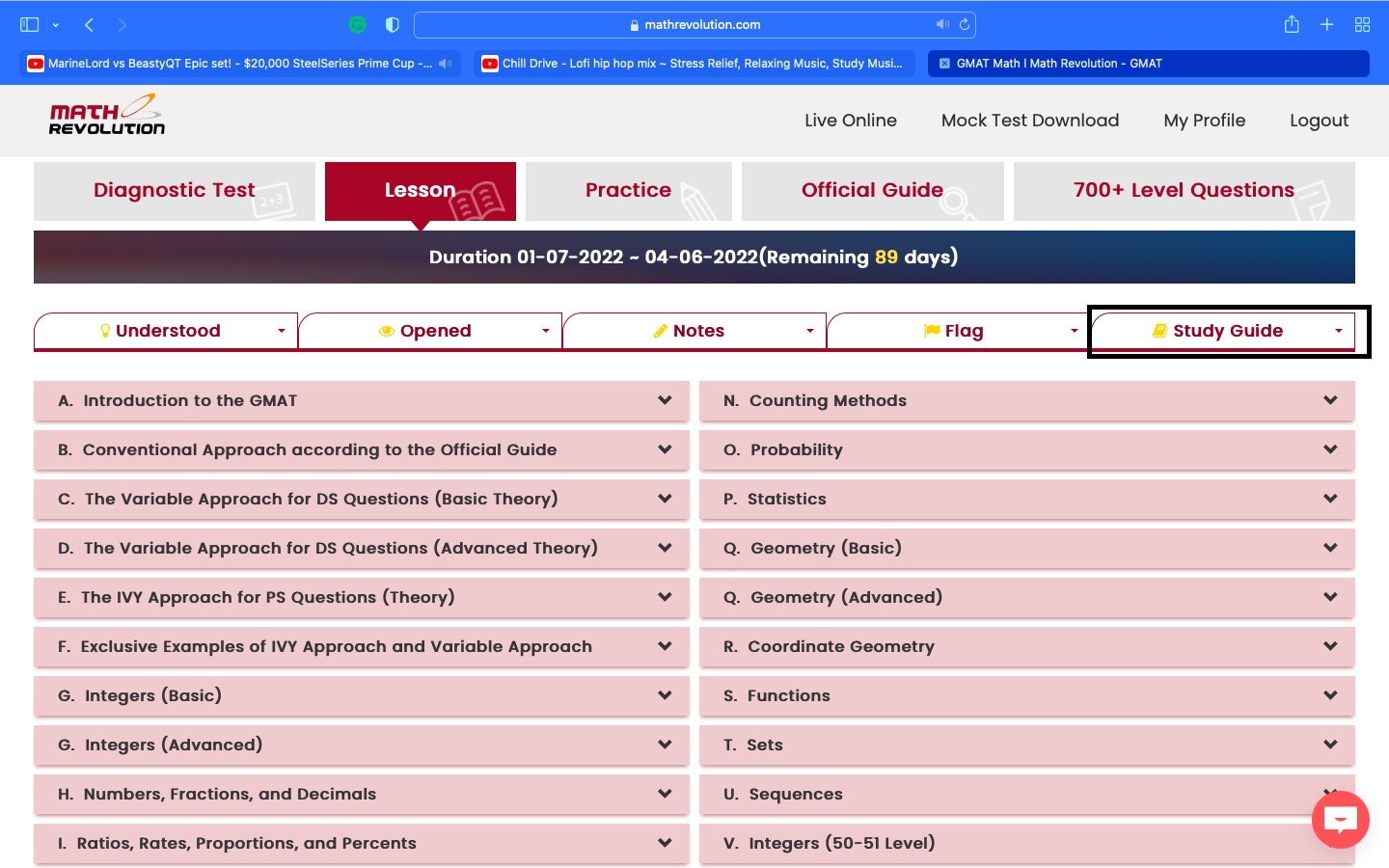
Task: Click the Safari Share icon
Action: click(x=1292, y=24)
